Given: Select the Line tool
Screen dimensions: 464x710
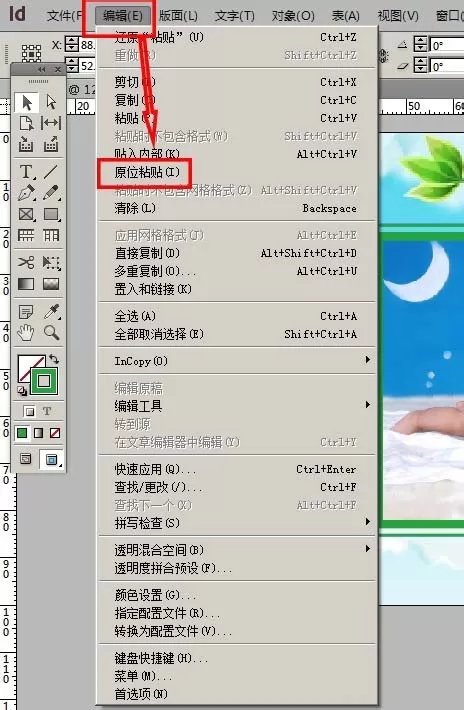Looking at the screenshot, I should click(51, 172).
